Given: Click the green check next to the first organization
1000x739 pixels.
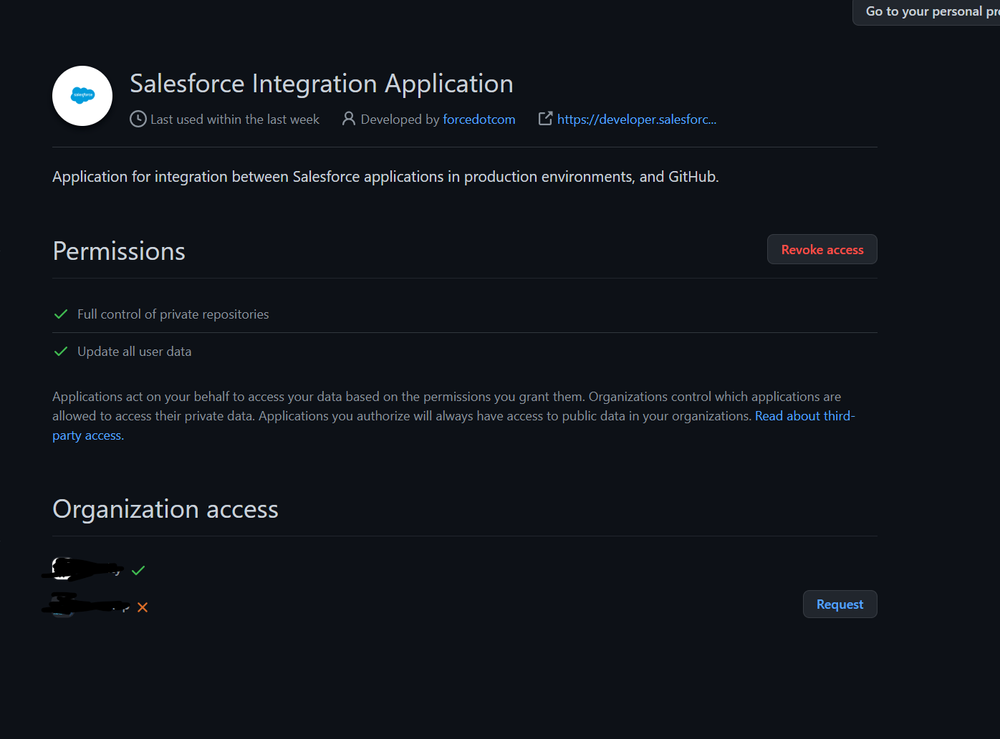Looking at the screenshot, I should coord(138,570).
